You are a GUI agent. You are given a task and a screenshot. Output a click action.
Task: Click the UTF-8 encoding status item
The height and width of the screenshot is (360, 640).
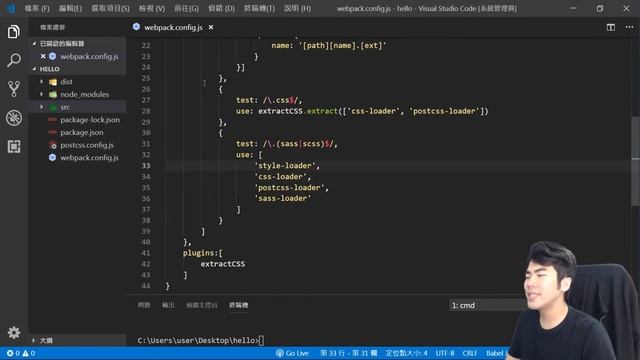coord(445,353)
